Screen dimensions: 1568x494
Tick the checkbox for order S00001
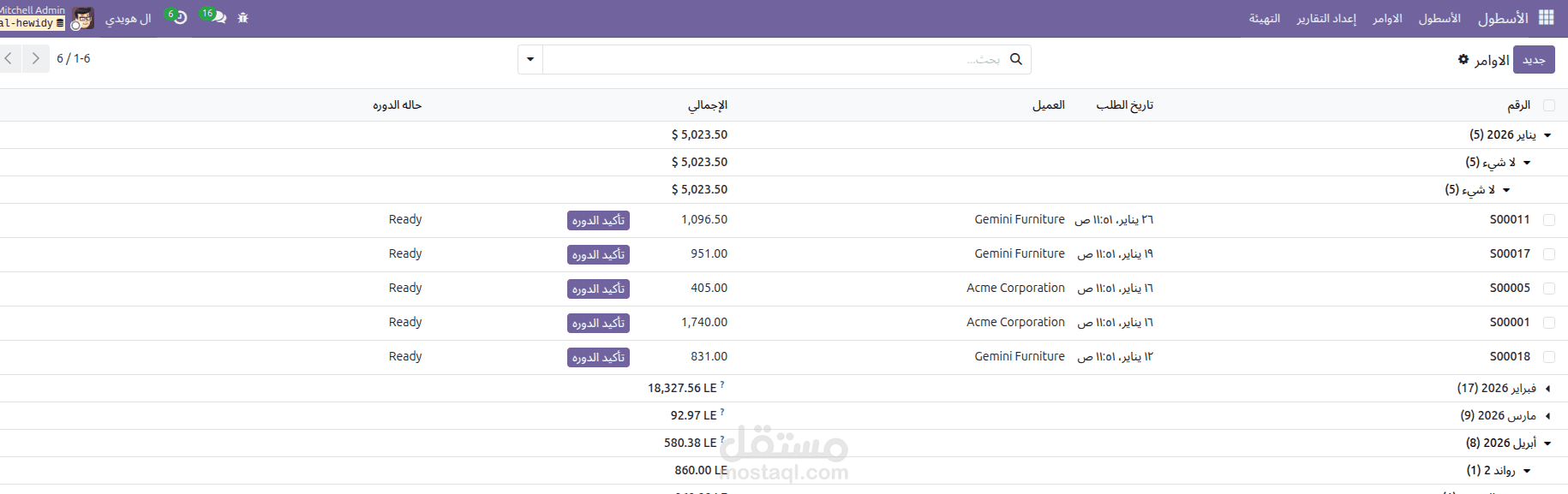click(1548, 323)
